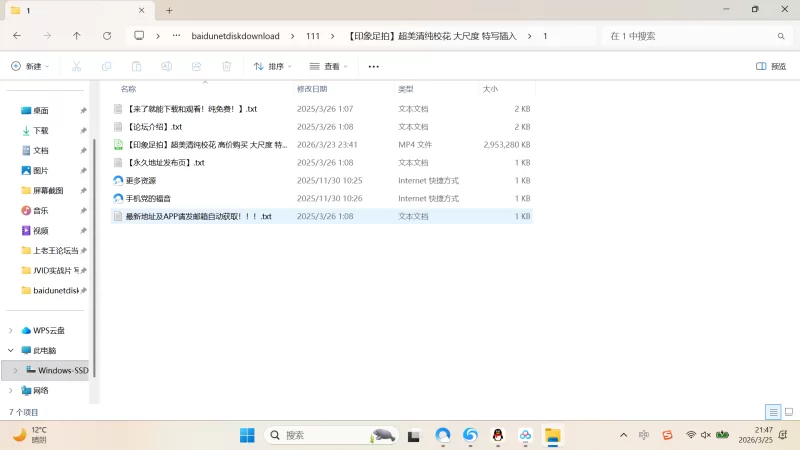The image size is (800, 450).
Task: Refresh the current folder view
Action: click(x=107, y=36)
